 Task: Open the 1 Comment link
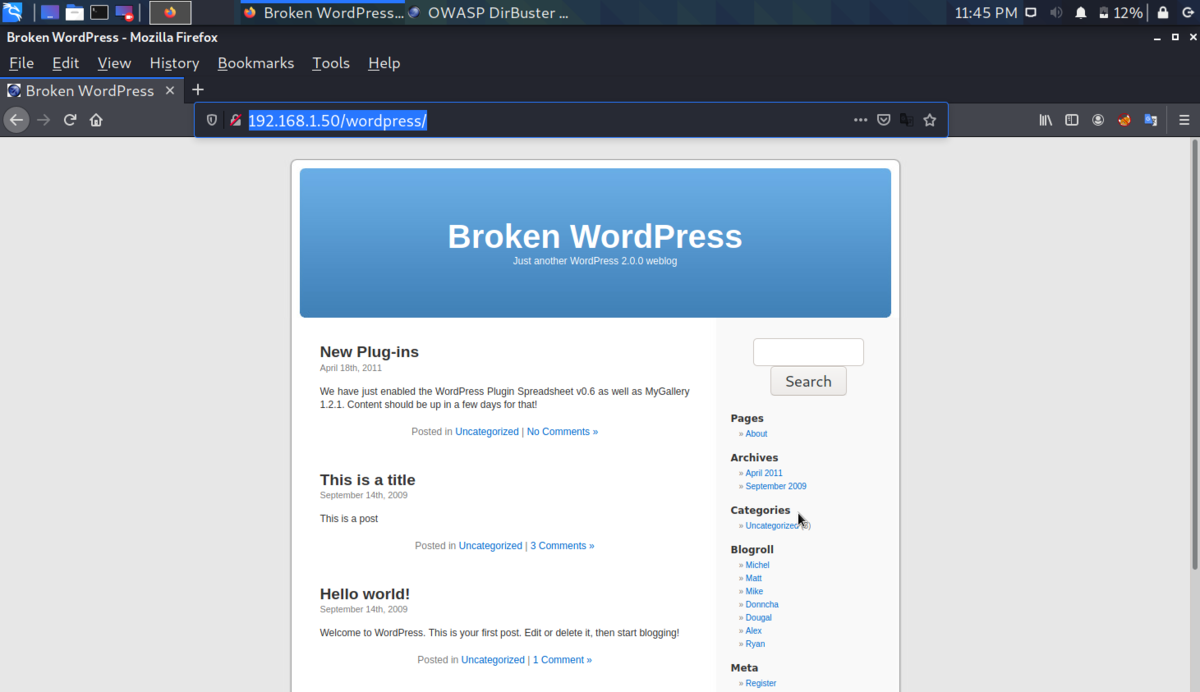click(562, 660)
